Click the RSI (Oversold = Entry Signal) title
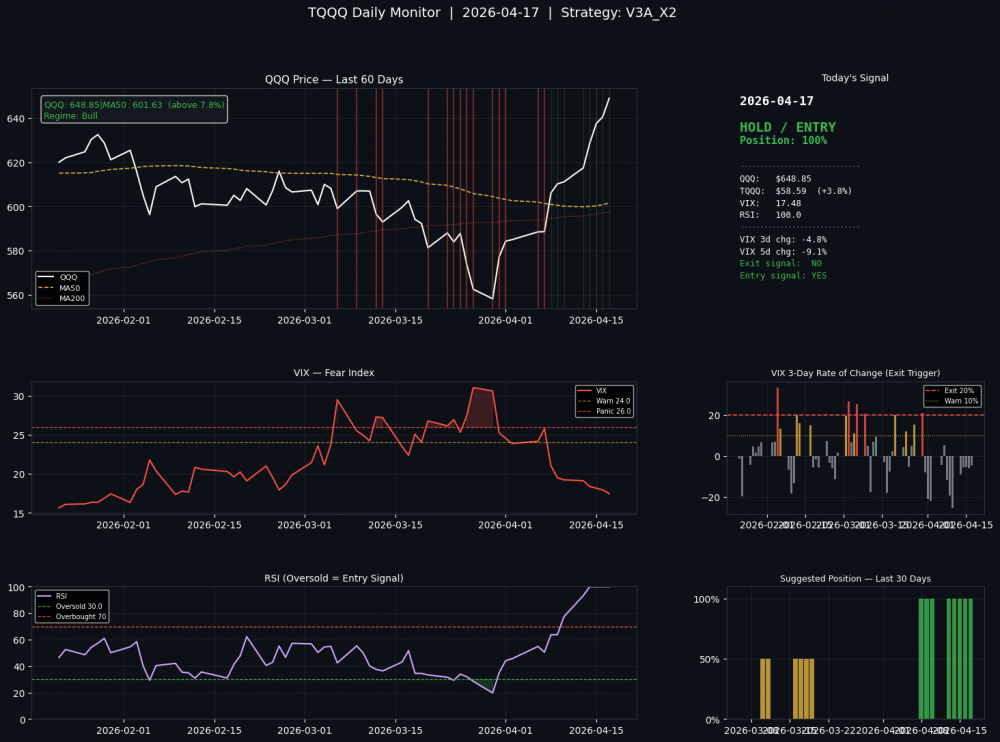The height and width of the screenshot is (742, 1000). (x=334, y=578)
